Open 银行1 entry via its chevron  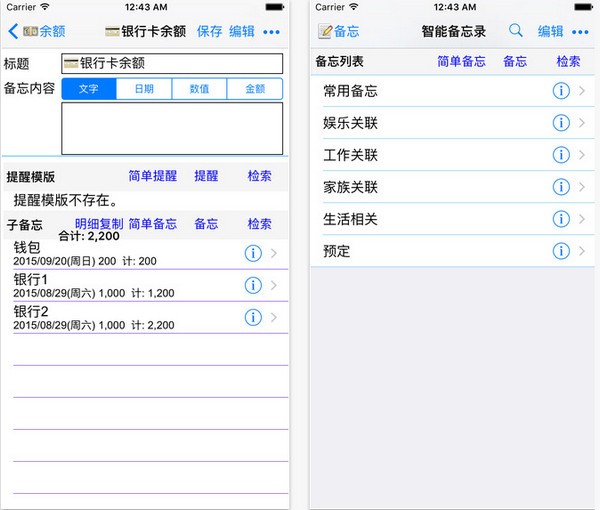[x=274, y=285]
